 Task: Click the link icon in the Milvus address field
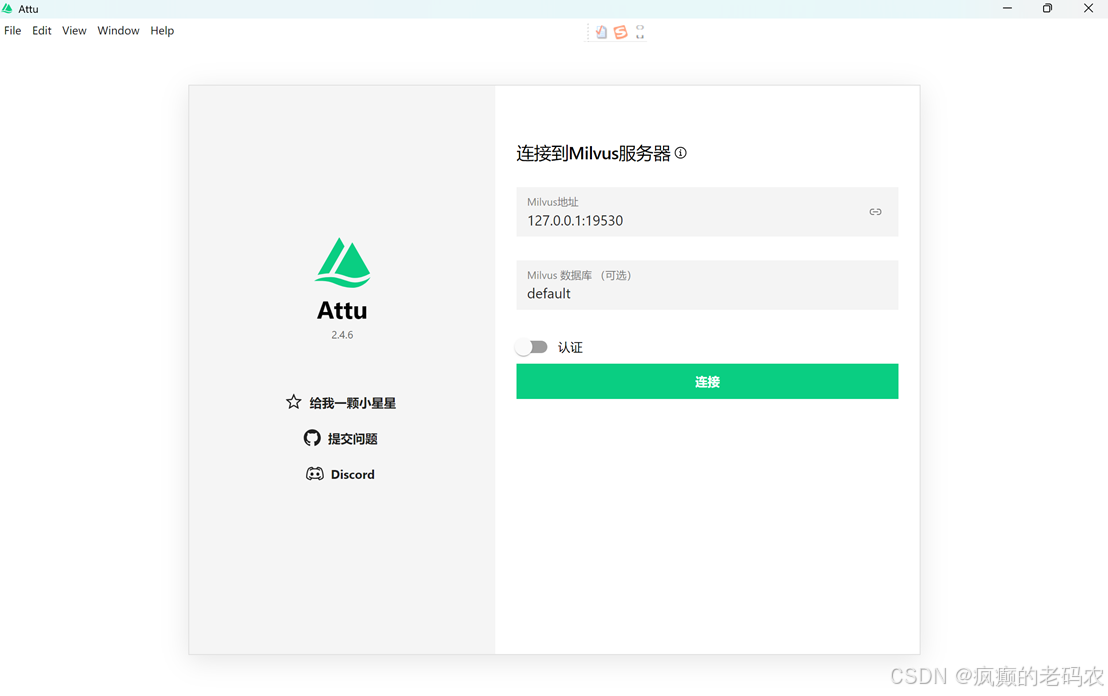875,212
